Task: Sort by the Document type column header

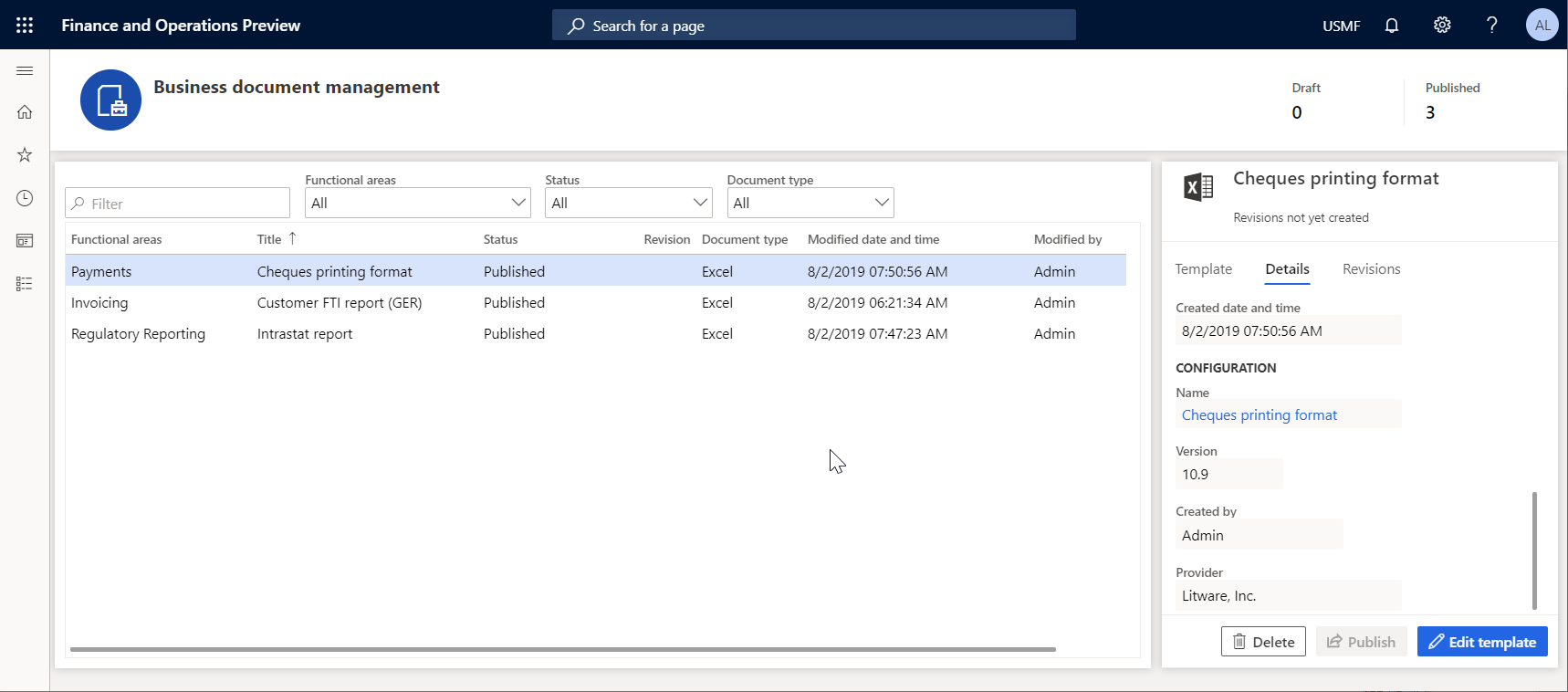Action: [744, 239]
